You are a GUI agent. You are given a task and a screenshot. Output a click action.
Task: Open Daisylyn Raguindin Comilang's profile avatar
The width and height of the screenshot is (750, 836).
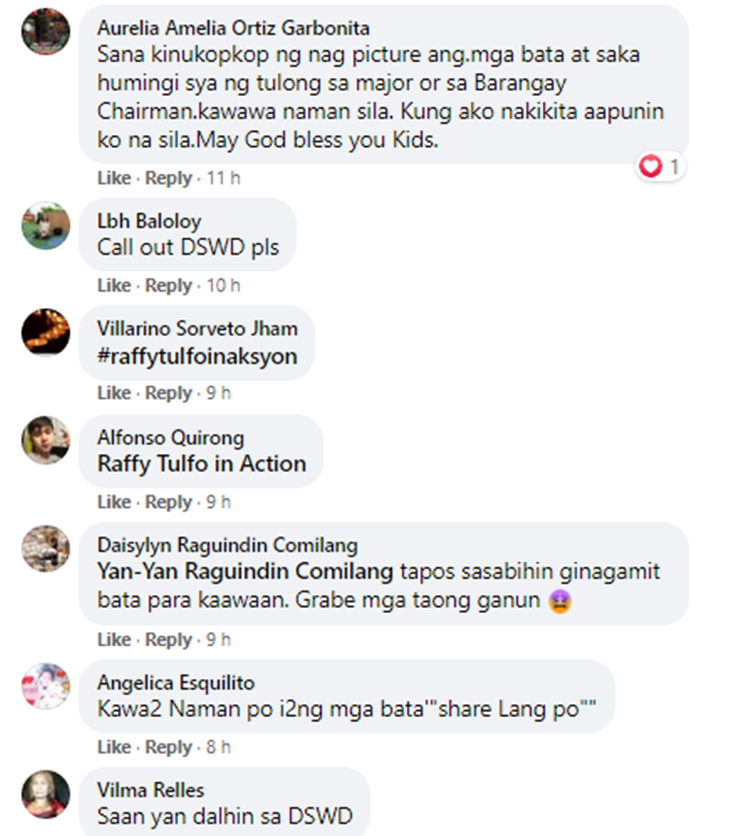point(46,549)
